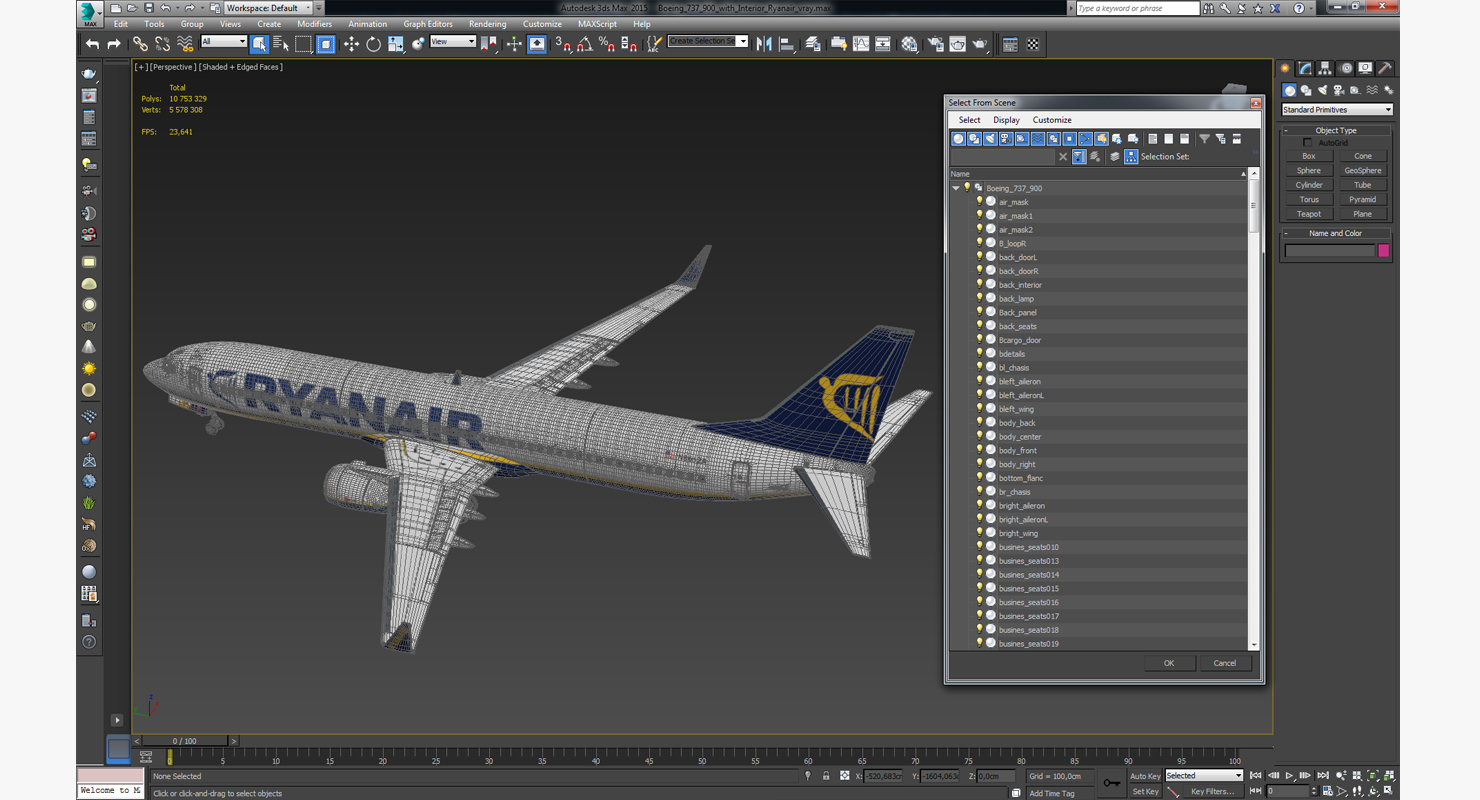Image resolution: width=1480 pixels, height=800 pixels.
Task: Collapse the Object Type rollout
Action: pos(1337,130)
